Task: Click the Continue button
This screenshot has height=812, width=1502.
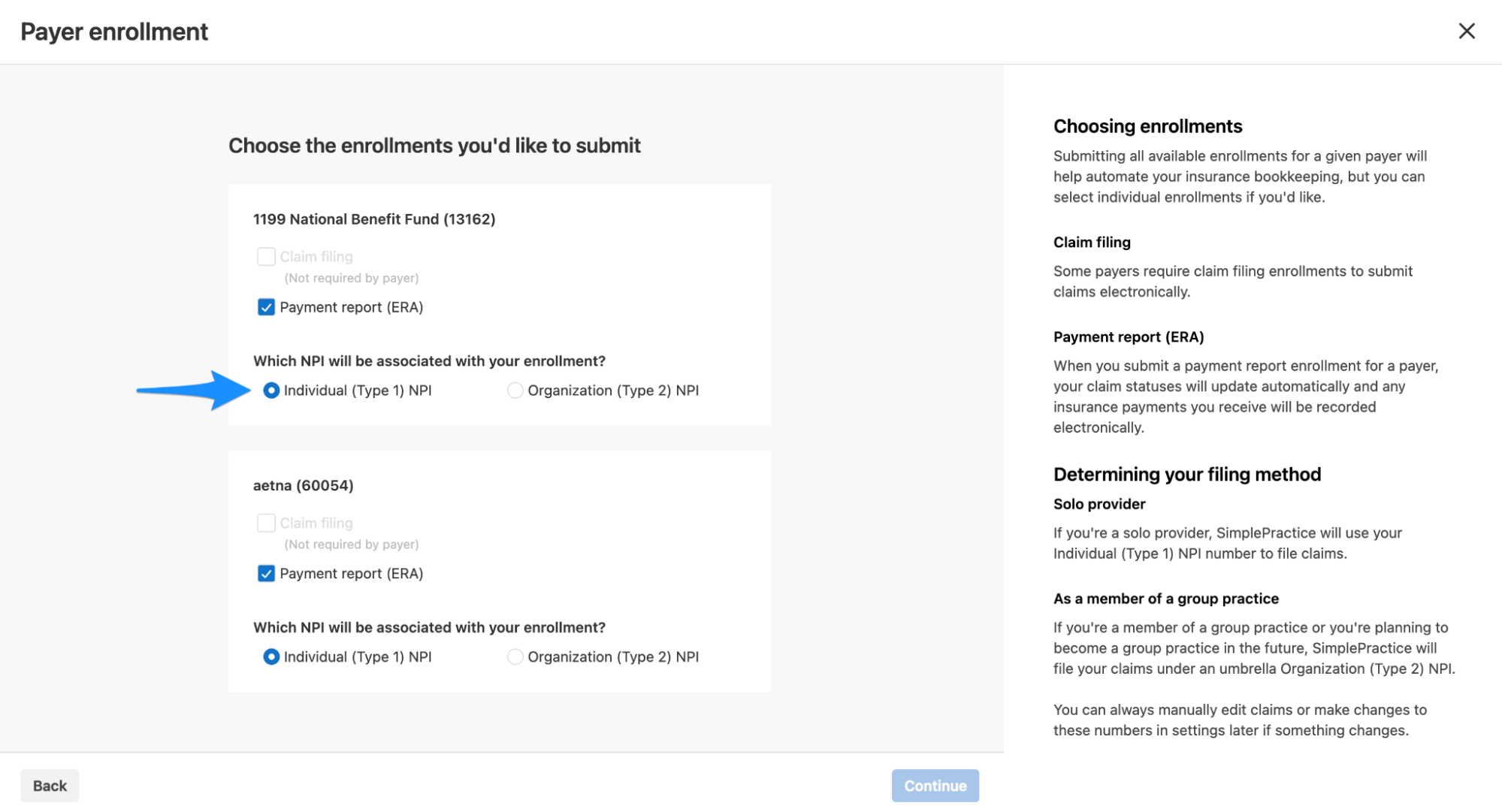Action: 935,786
